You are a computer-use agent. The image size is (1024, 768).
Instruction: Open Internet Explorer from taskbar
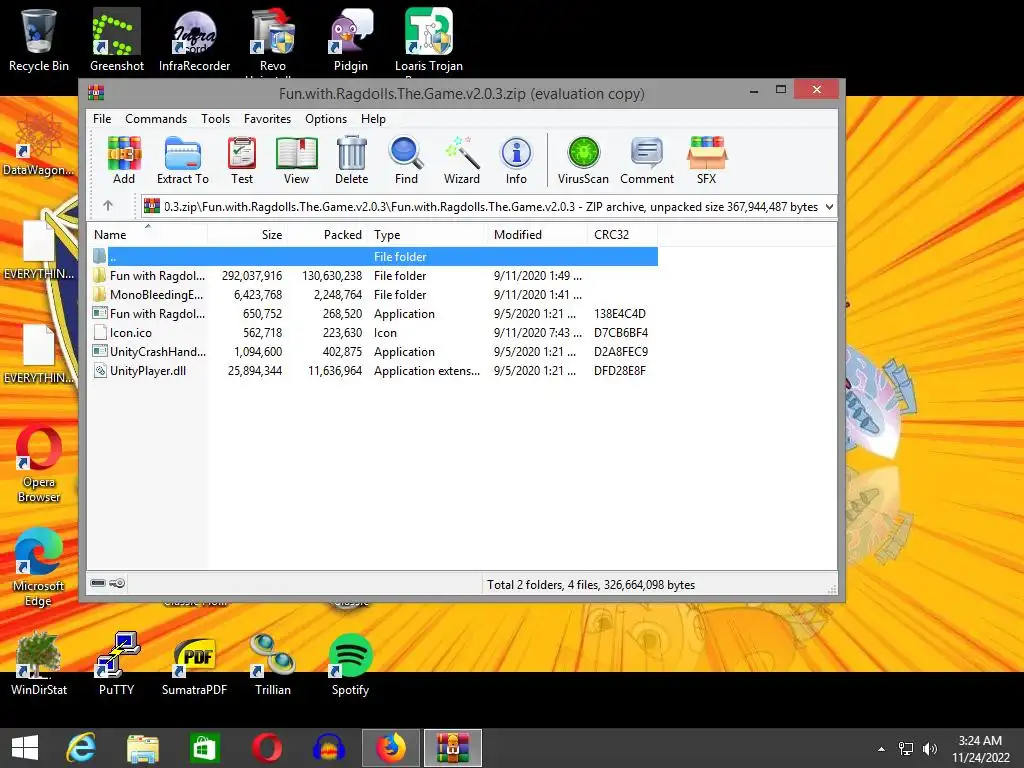81,748
